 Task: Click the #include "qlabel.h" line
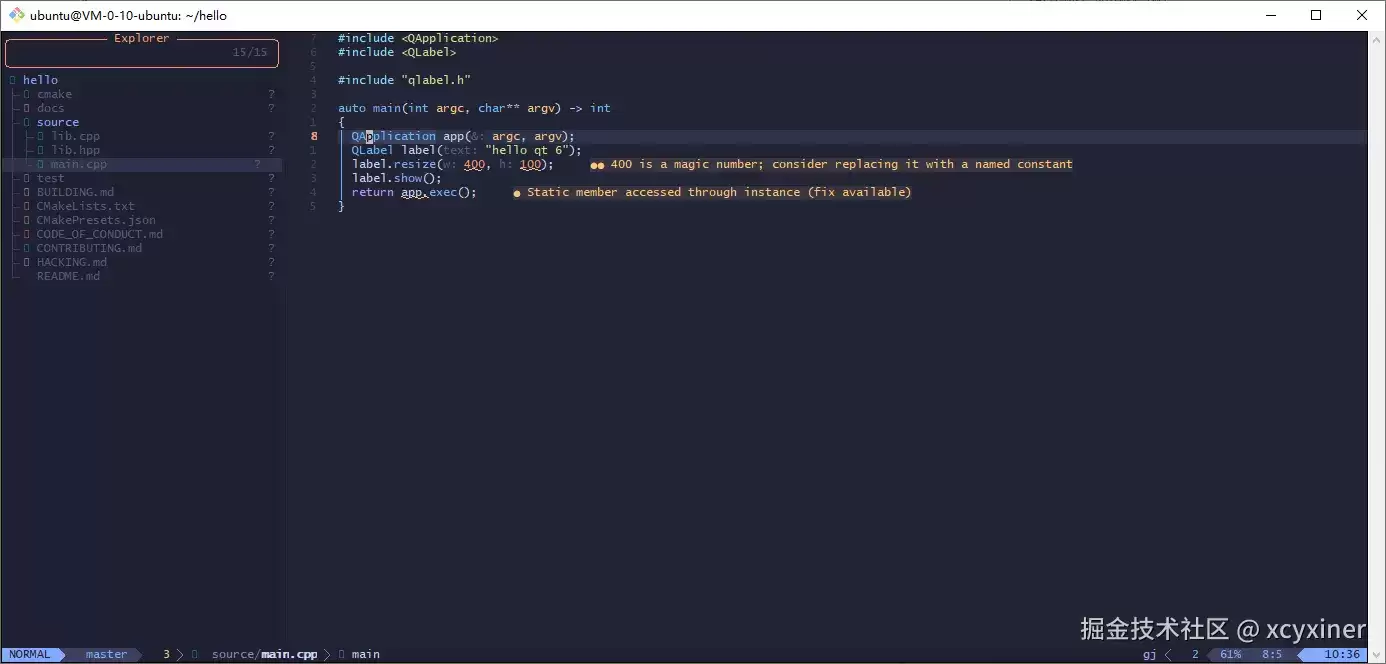[x=404, y=80]
